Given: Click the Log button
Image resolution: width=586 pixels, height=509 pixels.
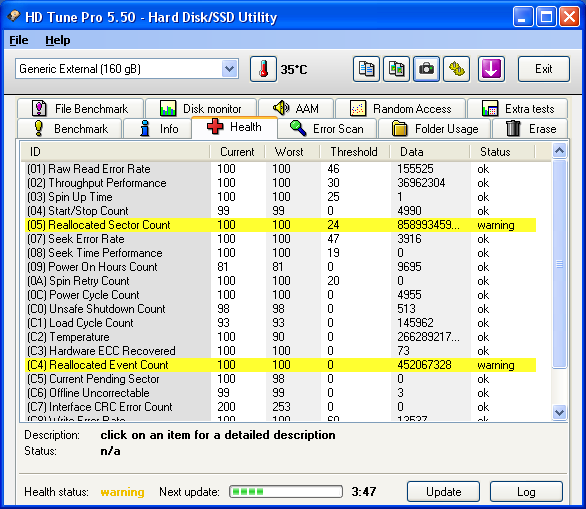Looking at the screenshot, I should (526, 492).
